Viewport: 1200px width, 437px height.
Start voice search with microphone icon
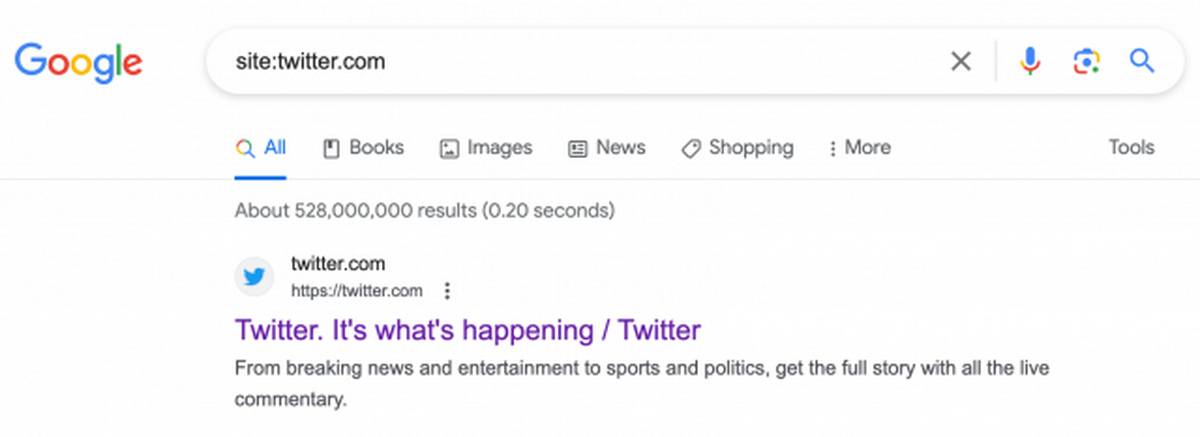[x=1030, y=62]
